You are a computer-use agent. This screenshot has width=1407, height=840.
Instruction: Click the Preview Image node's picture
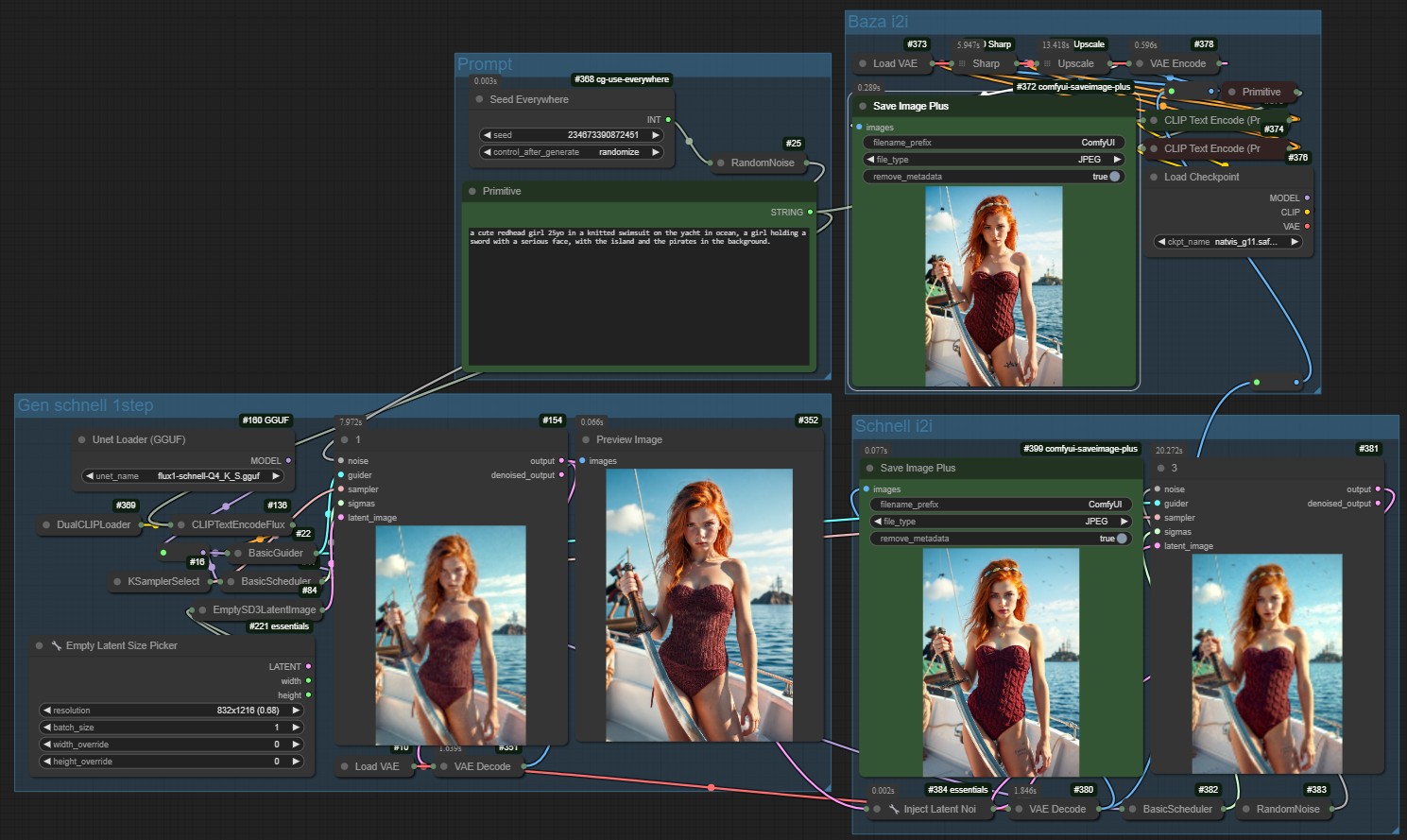pos(699,605)
